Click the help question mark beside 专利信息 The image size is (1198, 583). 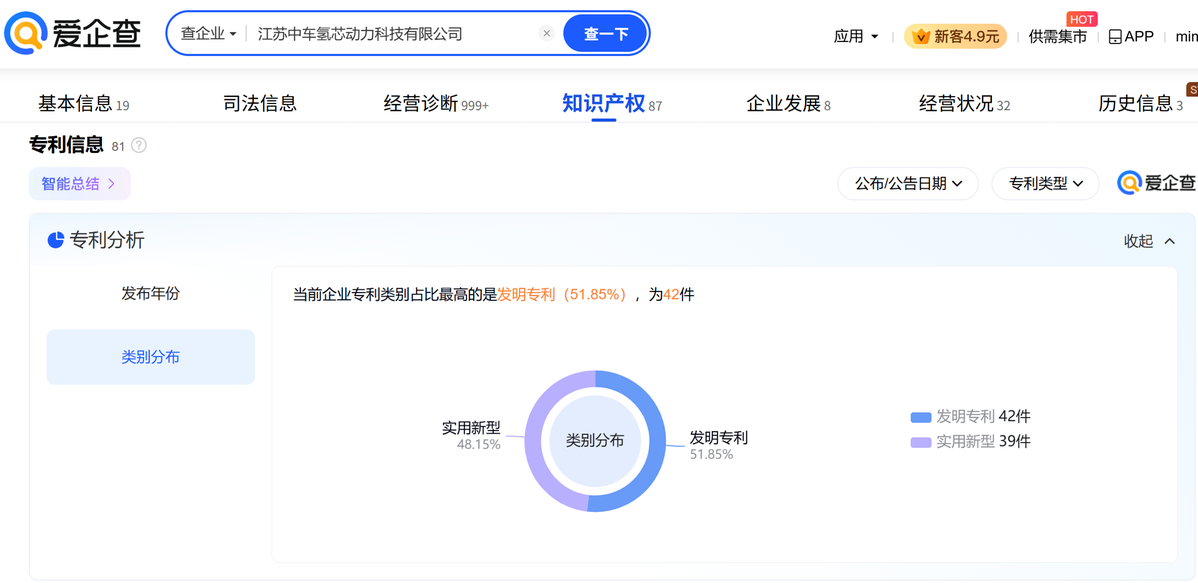click(139, 146)
